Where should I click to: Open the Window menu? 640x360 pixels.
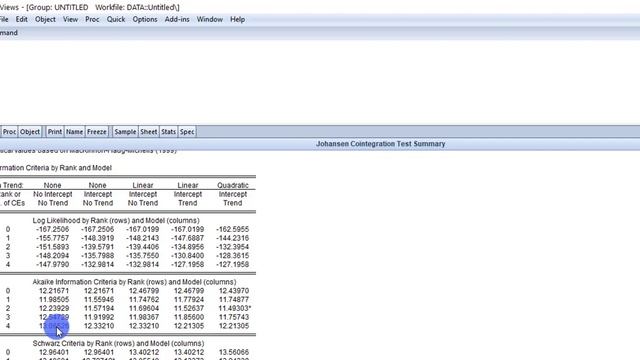click(x=210, y=19)
